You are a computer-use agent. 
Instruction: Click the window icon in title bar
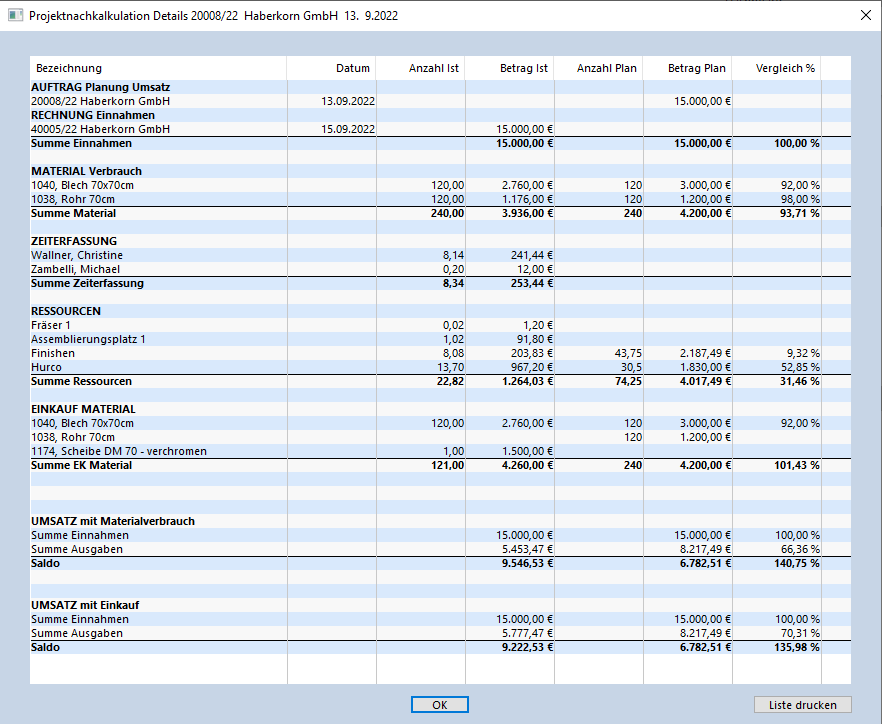15,15
